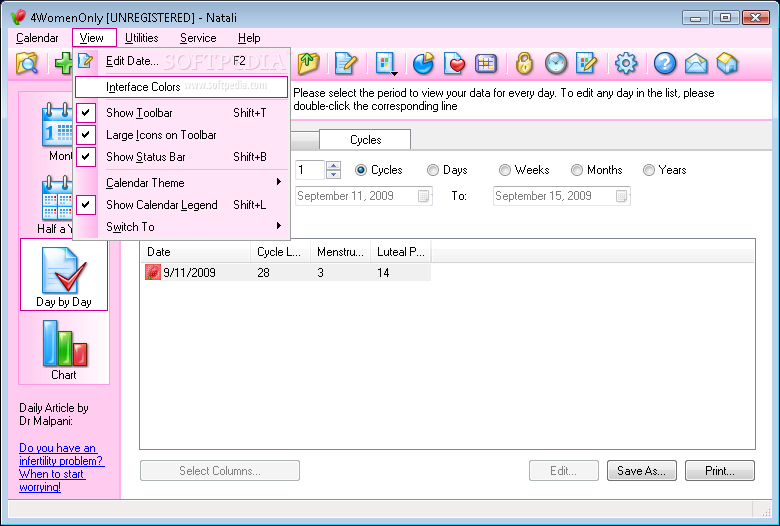The height and width of the screenshot is (526, 780).
Task: Expand the Calendar Theme submenu
Action: pyautogui.click(x=181, y=183)
